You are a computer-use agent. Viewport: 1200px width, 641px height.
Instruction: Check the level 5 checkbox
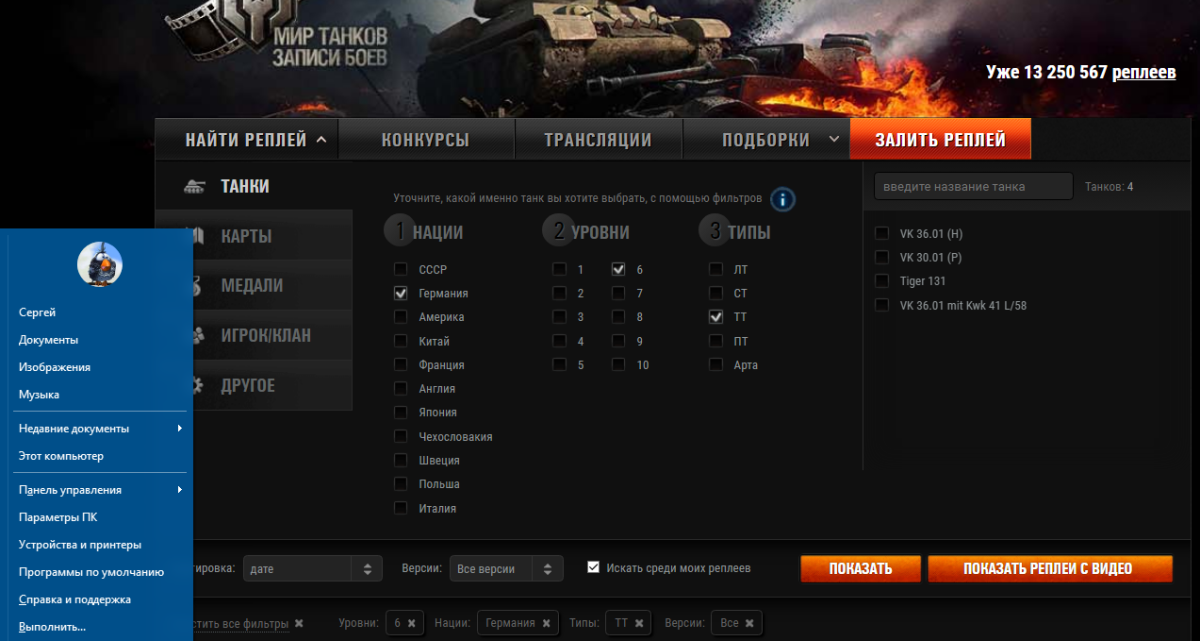560,365
